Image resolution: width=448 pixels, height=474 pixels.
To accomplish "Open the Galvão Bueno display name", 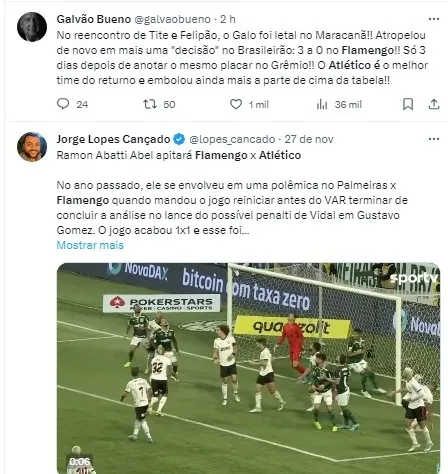I will pos(94,19).
